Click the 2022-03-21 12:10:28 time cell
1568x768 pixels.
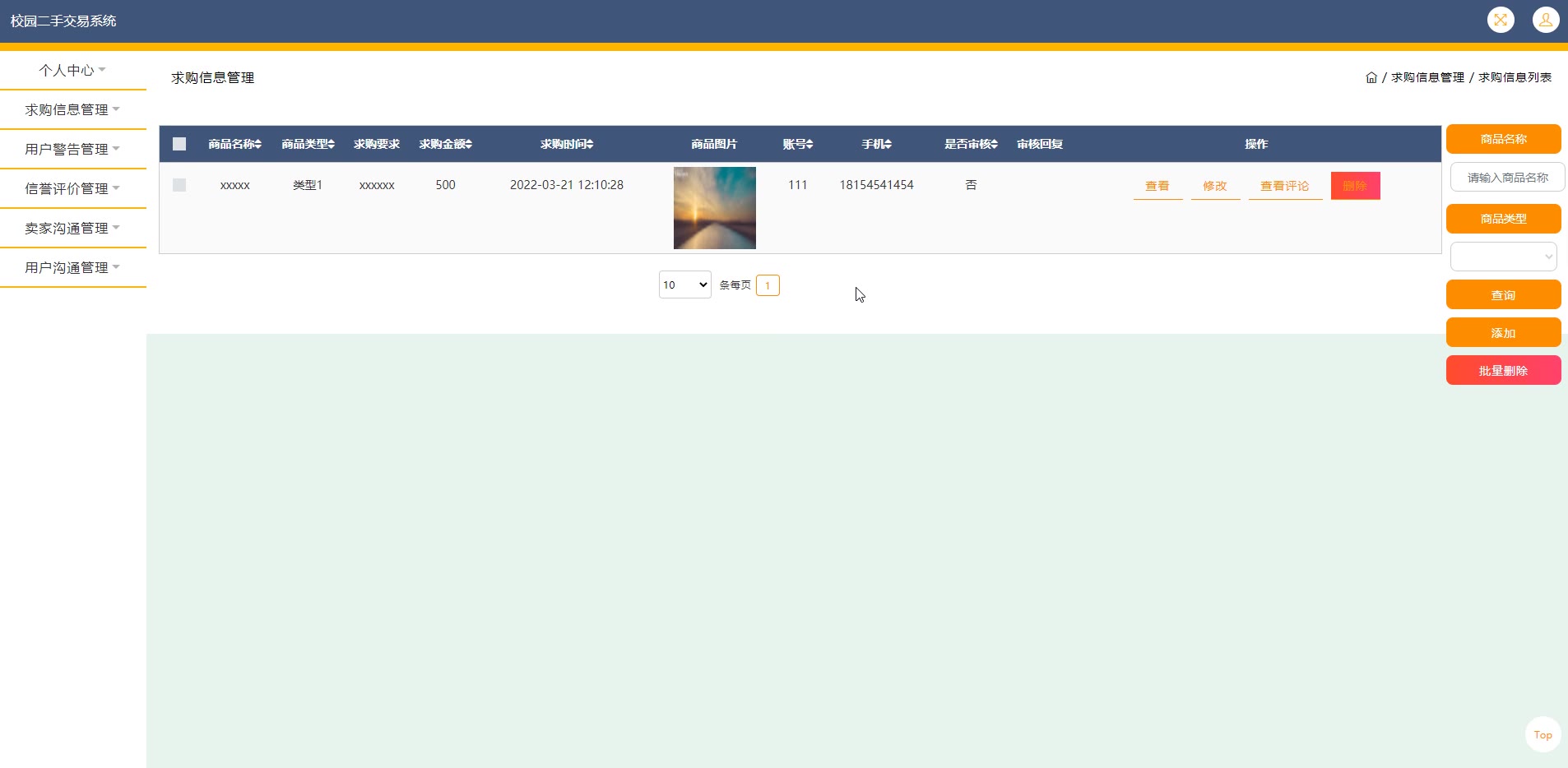point(567,185)
